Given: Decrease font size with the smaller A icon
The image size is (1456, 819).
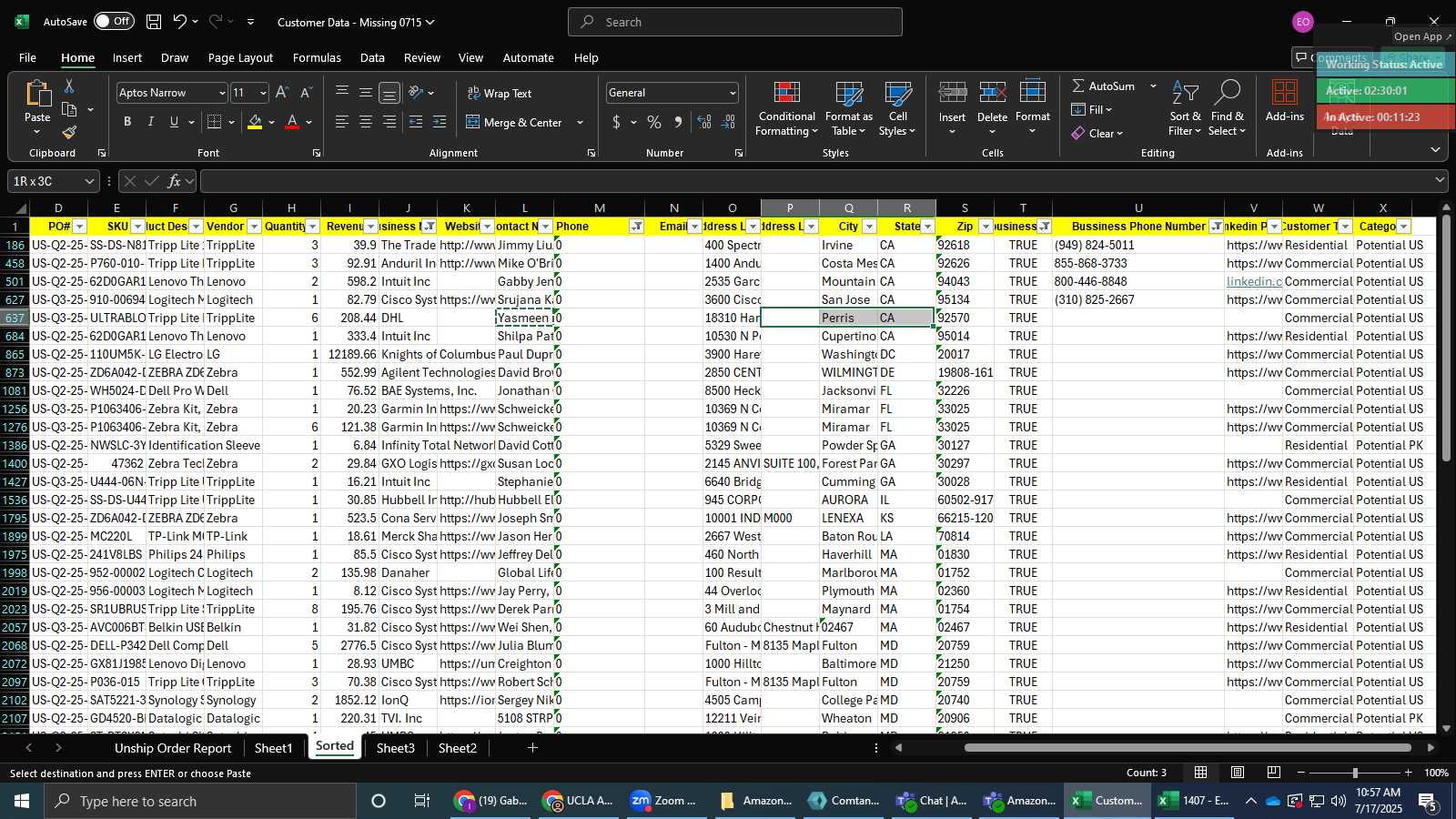Looking at the screenshot, I should click(306, 93).
